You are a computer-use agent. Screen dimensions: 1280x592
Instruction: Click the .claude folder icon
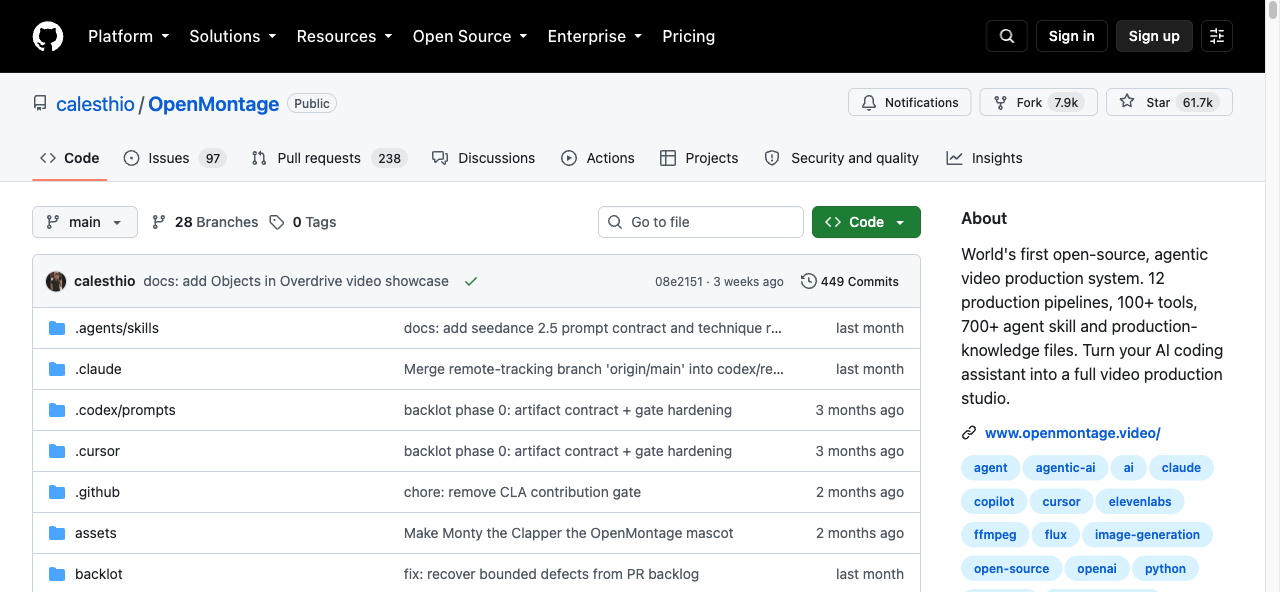pyautogui.click(x=57, y=369)
